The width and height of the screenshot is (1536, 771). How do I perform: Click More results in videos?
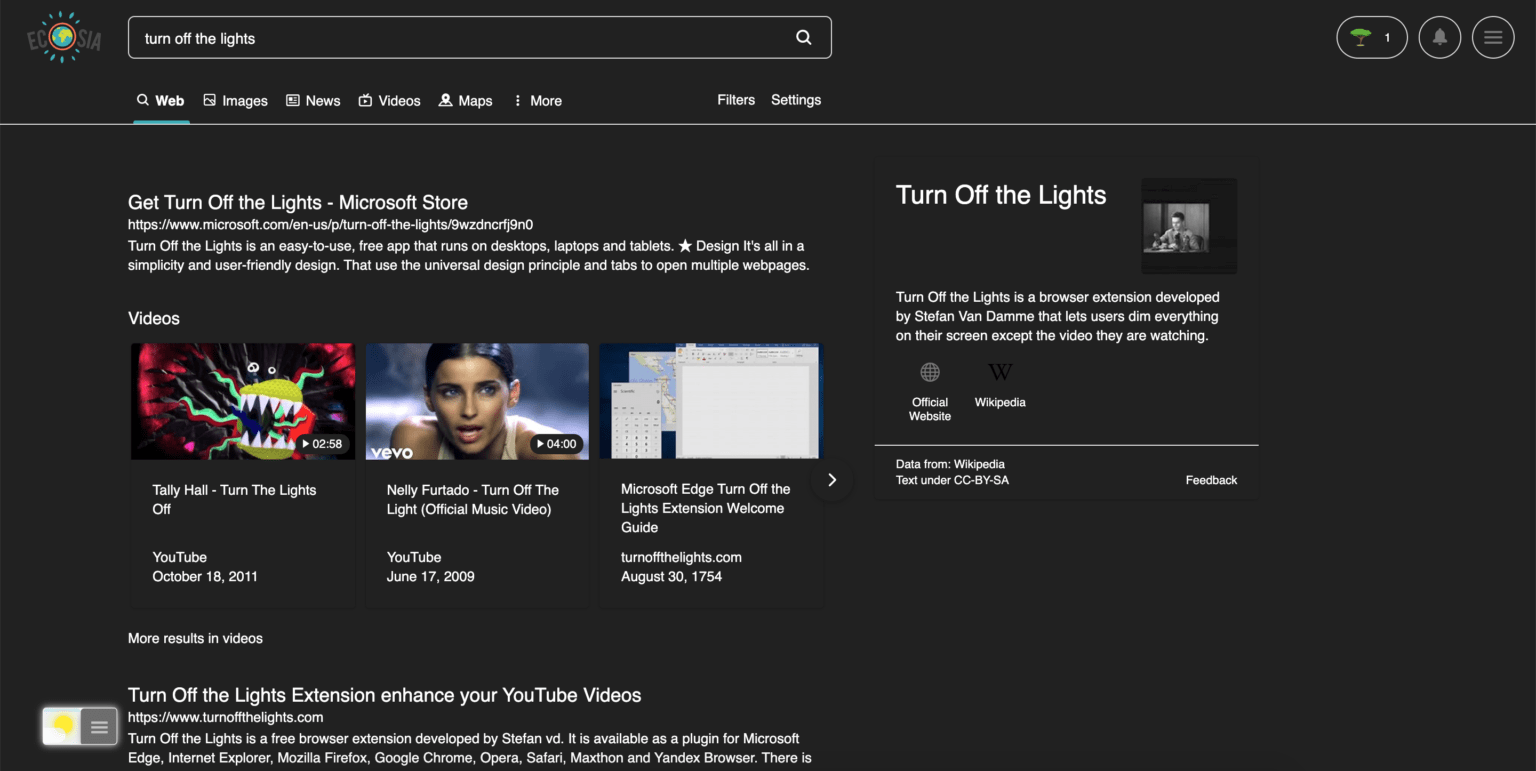coord(195,638)
